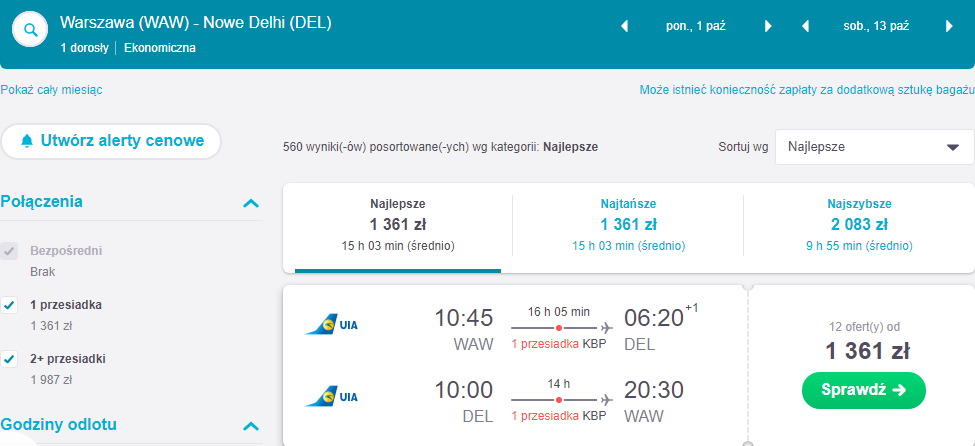
Task: Switch to the Najszybsze tab
Action: pos(859,225)
